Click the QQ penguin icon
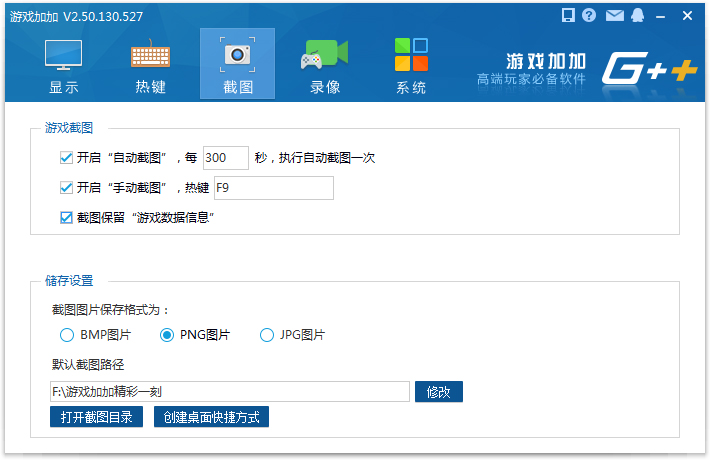The image size is (710, 460). point(637,15)
